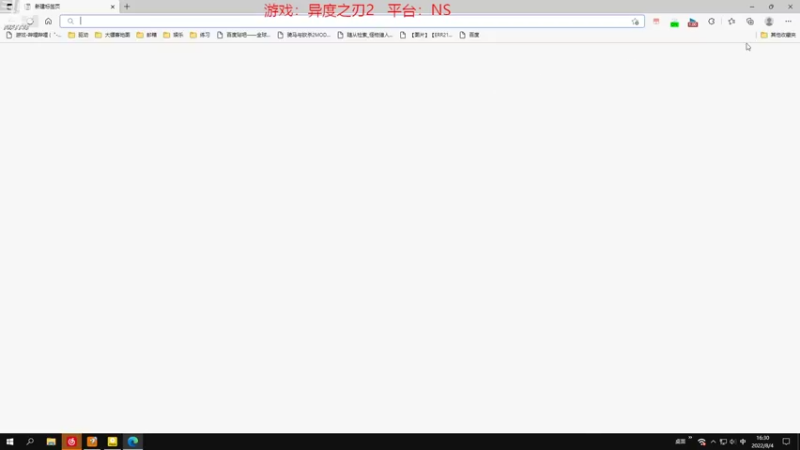Add this page to favorites star
This screenshot has width=800, height=450.
(x=635, y=21)
